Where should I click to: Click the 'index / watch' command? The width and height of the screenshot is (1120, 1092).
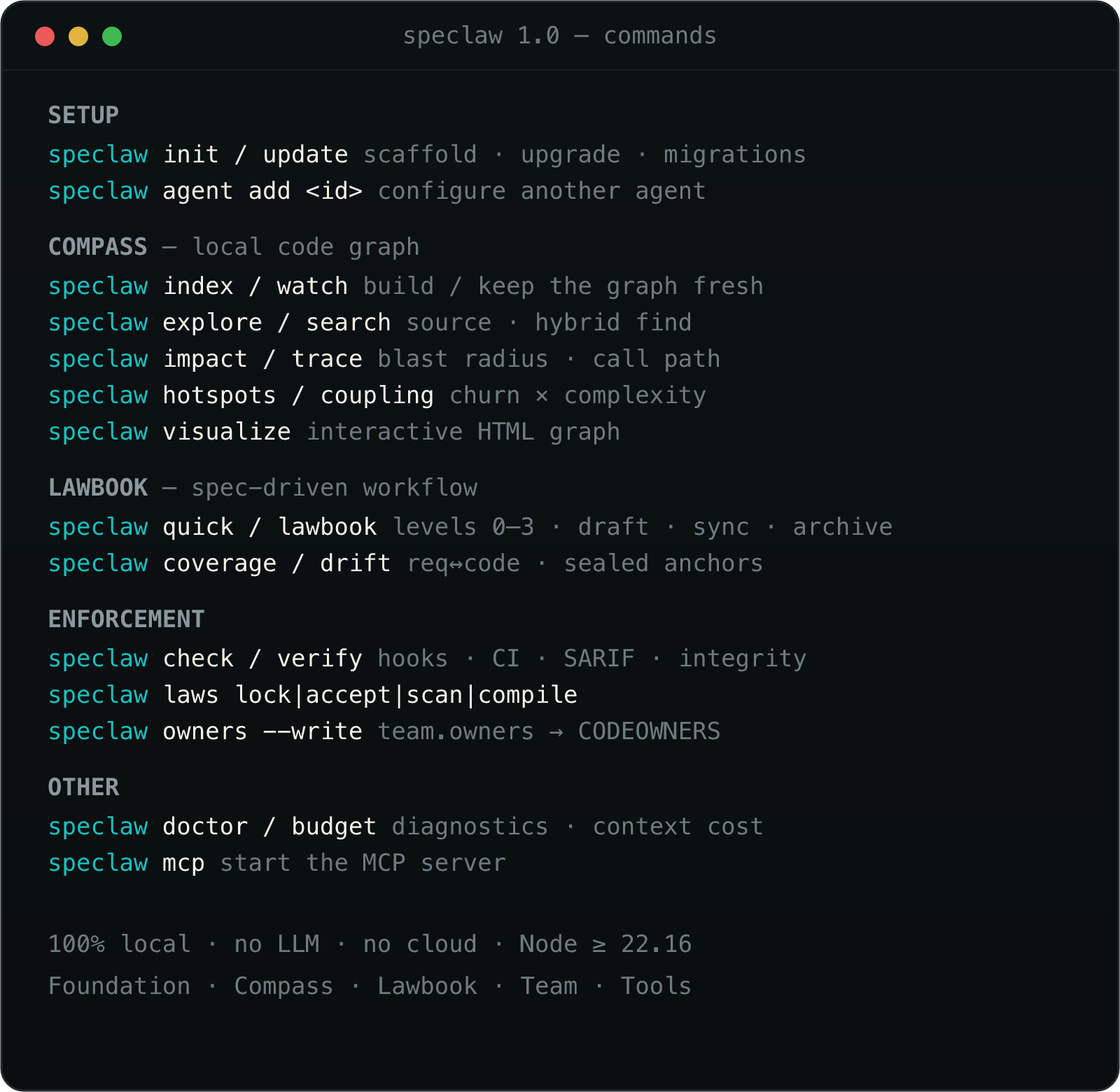click(x=255, y=286)
